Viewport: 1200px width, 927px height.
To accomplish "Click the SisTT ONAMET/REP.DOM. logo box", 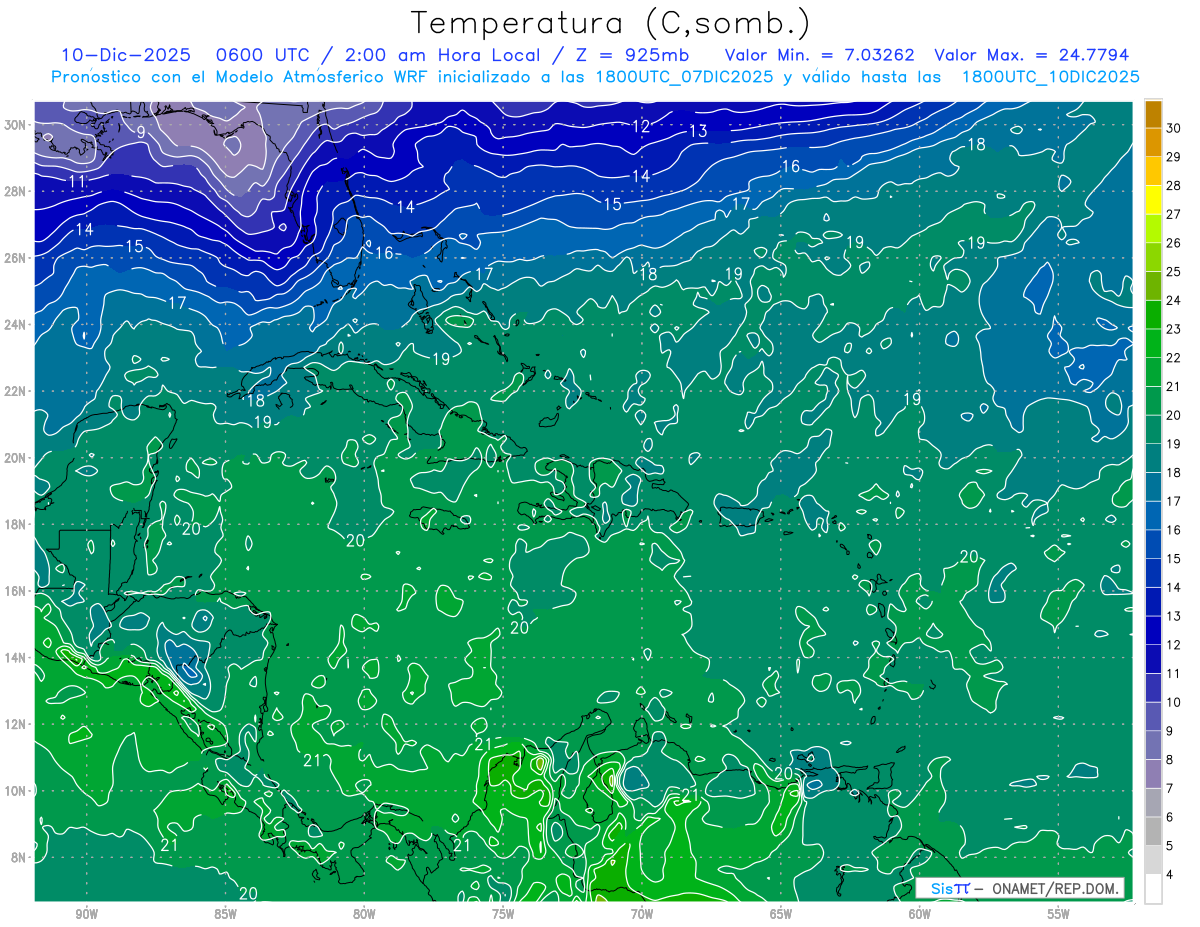I will pyautogui.click(x=1019, y=888).
